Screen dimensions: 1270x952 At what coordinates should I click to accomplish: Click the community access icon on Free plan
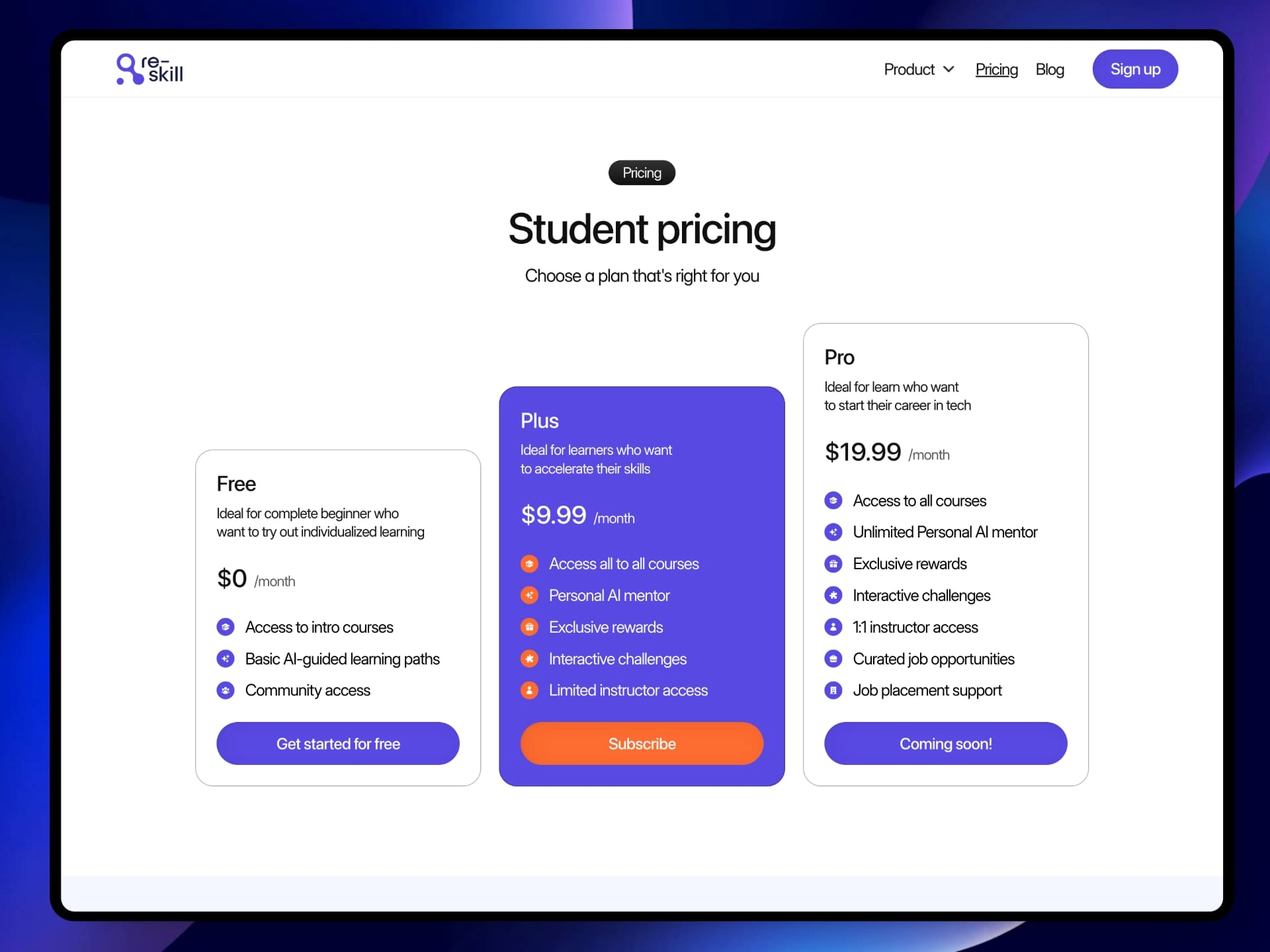[225, 690]
